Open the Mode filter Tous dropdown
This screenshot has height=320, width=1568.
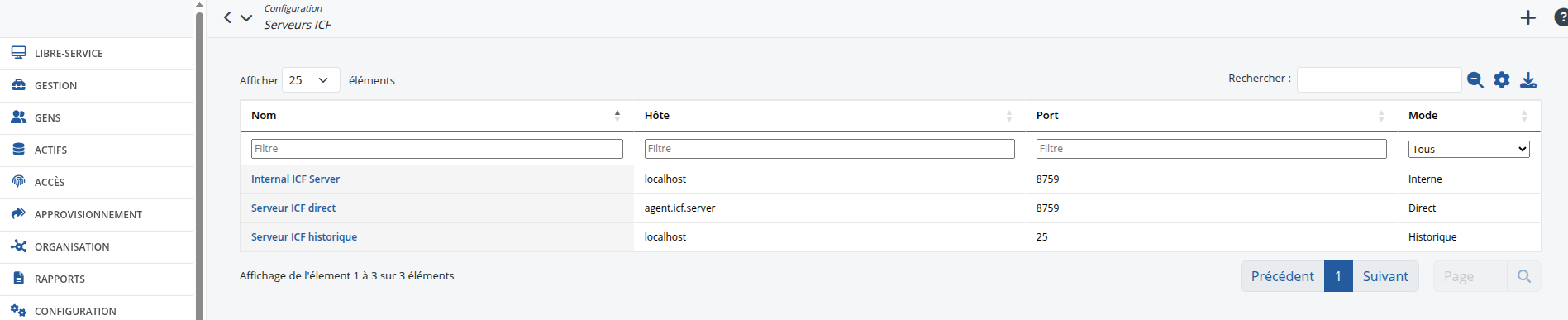1469,149
